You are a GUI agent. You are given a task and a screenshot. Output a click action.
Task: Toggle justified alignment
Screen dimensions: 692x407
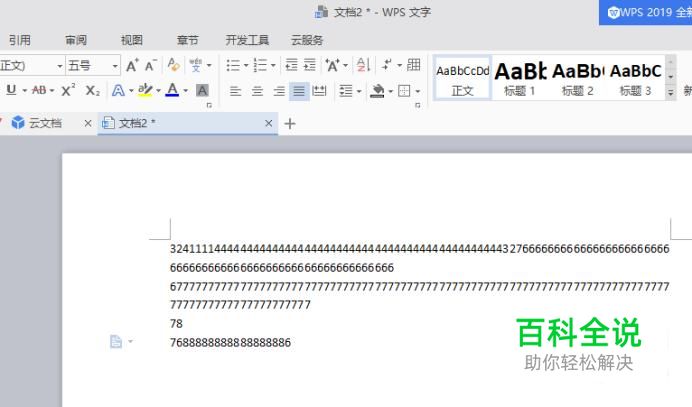click(x=299, y=91)
